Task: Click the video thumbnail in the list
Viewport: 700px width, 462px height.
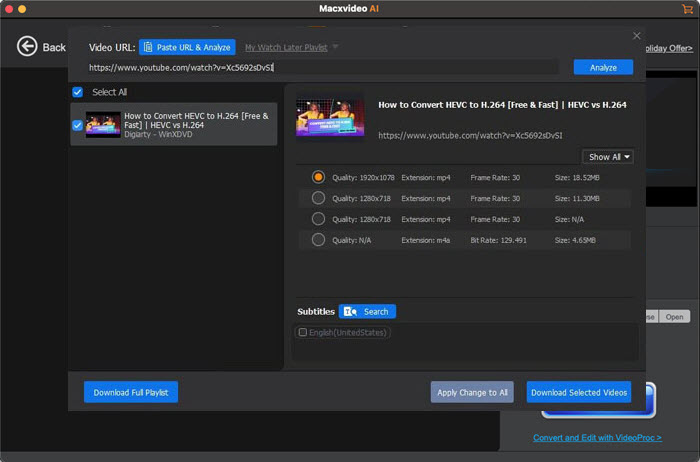Action: 103,125
